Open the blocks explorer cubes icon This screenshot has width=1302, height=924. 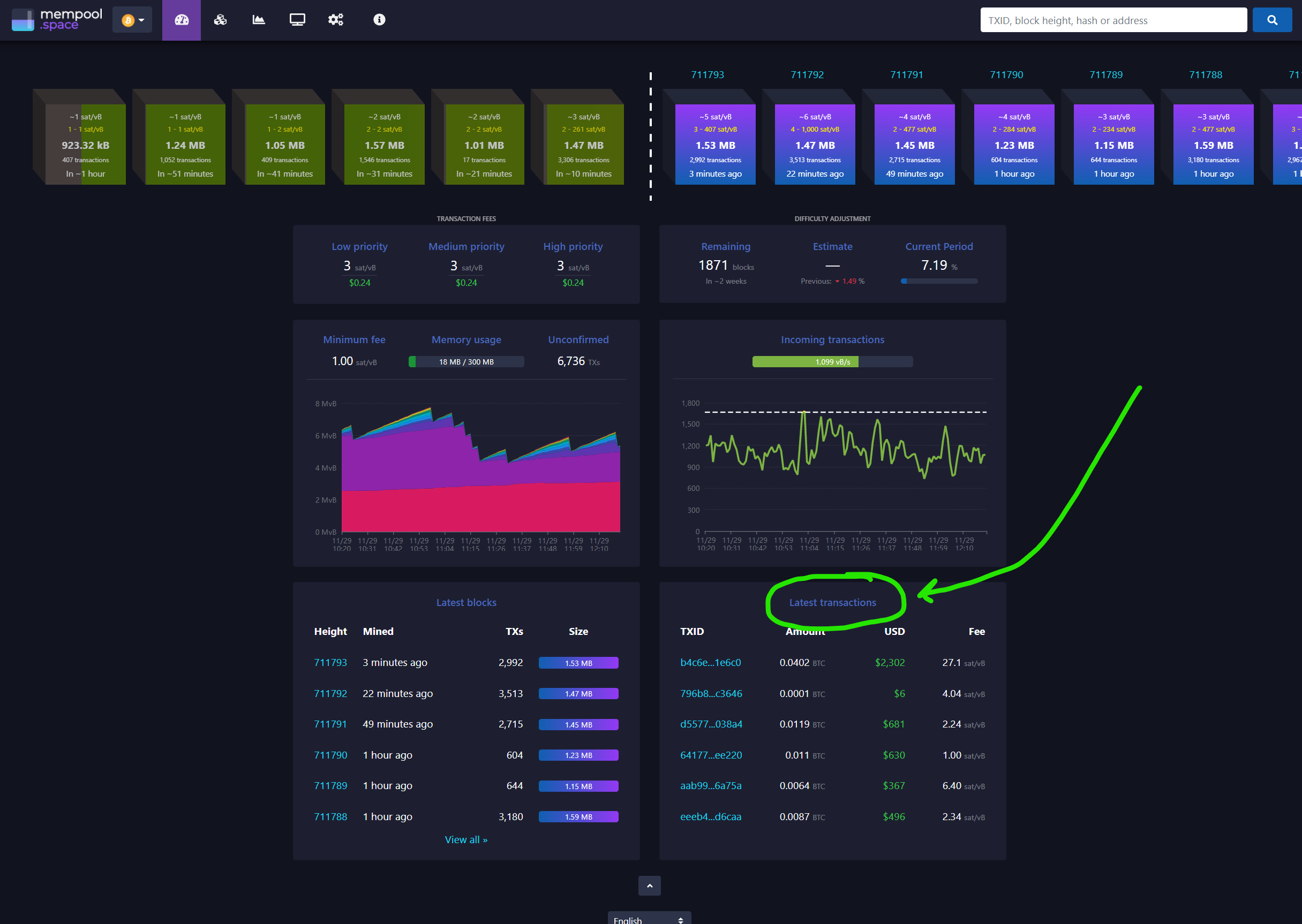pyautogui.click(x=220, y=19)
